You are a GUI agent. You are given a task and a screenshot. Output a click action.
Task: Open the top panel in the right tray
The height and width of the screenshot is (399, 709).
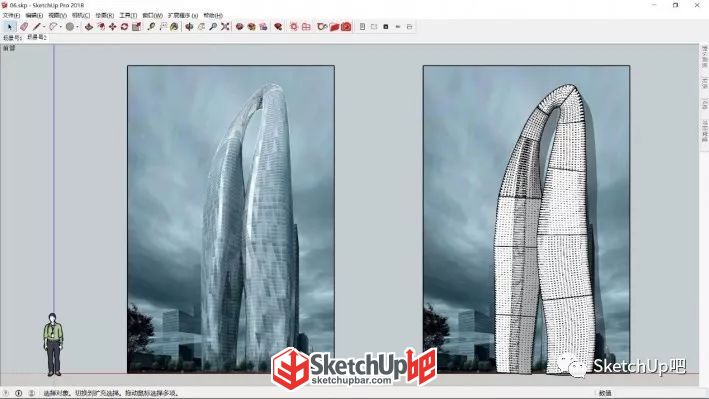coord(704,56)
